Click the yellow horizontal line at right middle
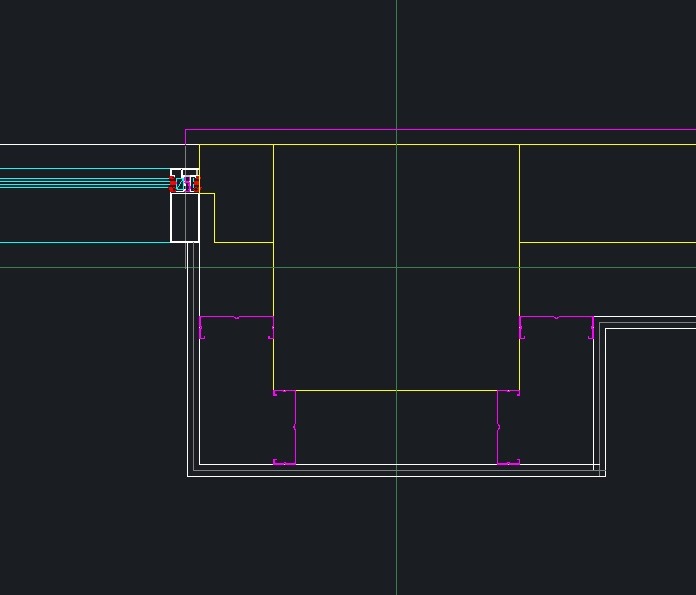The width and height of the screenshot is (696, 595). pos(608,242)
